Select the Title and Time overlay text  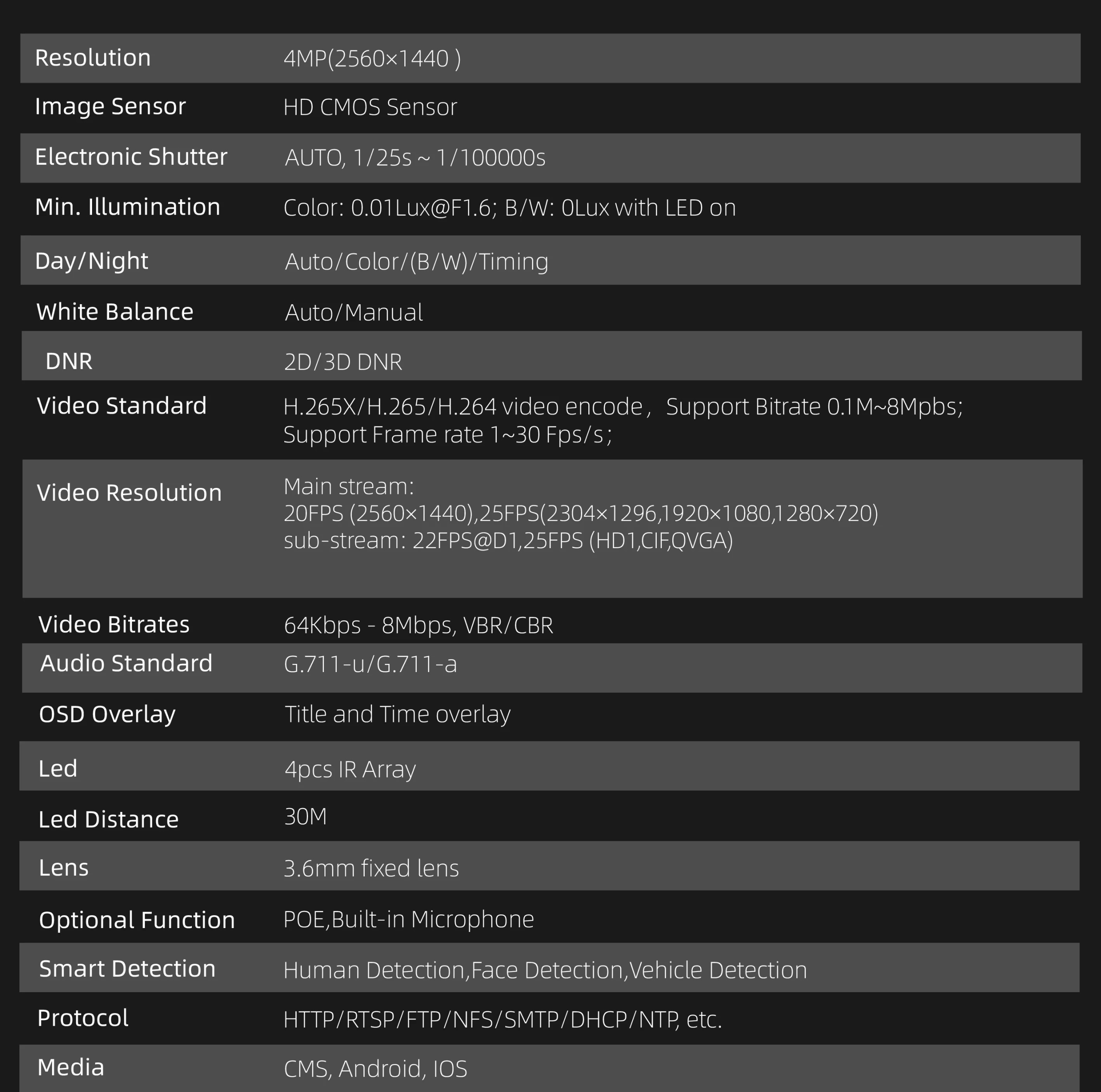pyautogui.click(x=398, y=715)
